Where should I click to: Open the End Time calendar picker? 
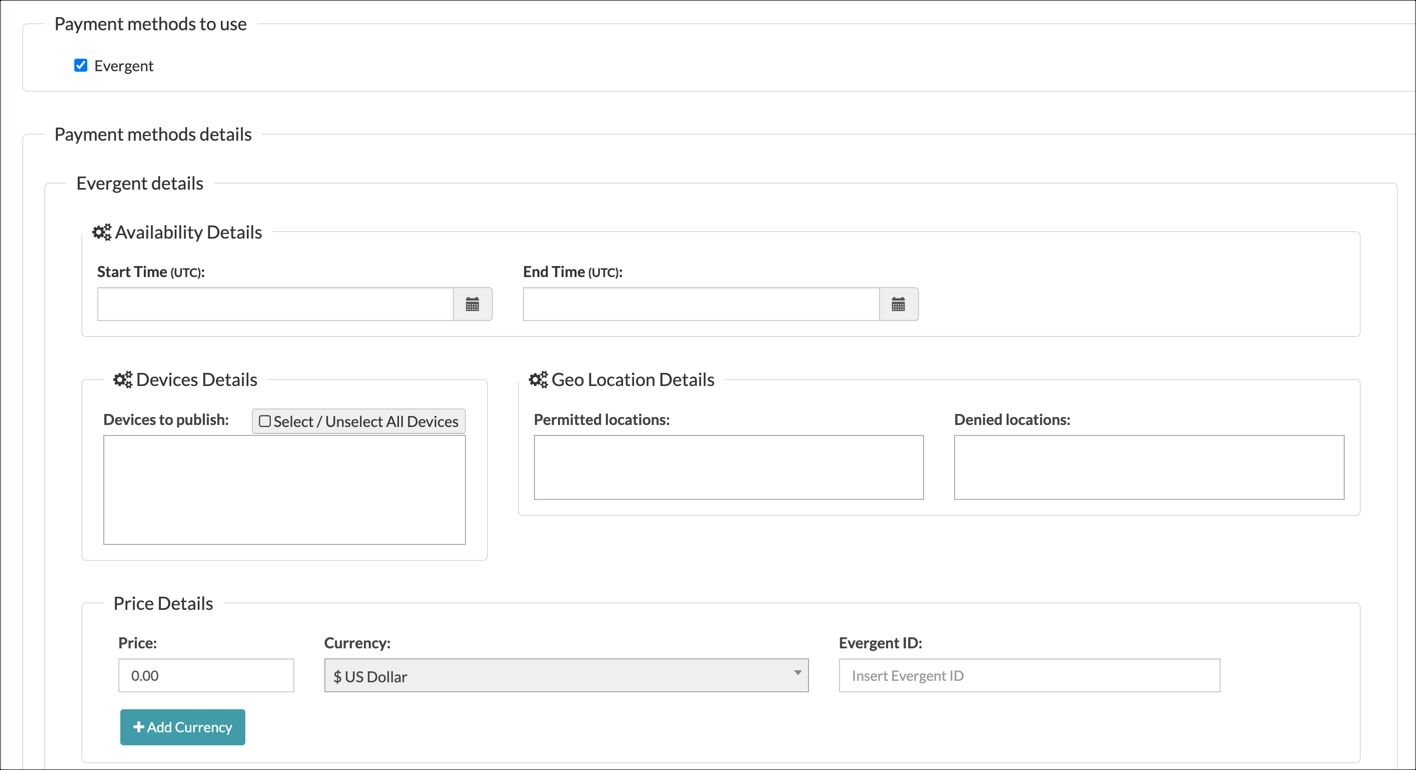(x=899, y=304)
